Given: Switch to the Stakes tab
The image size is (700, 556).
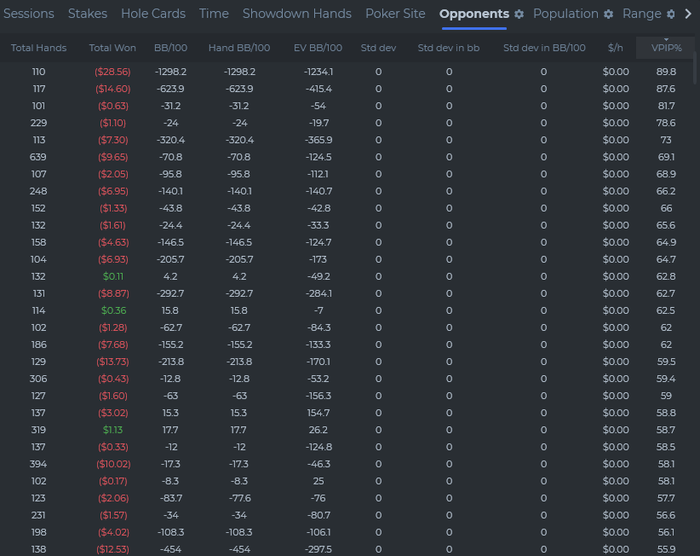Looking at the screenshot, I should click(x=88, y=14).
